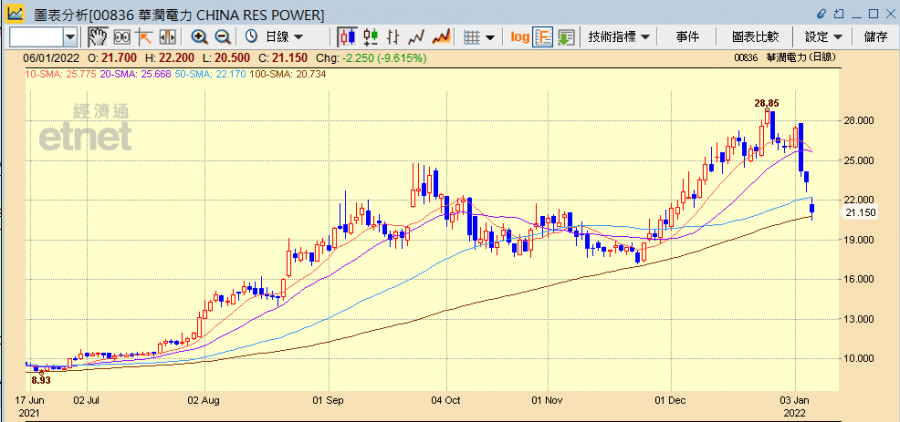Expand the stock code combo box arrow
Image resolution: width=900 pixels, height=422 pixels.
click(70, 37)
